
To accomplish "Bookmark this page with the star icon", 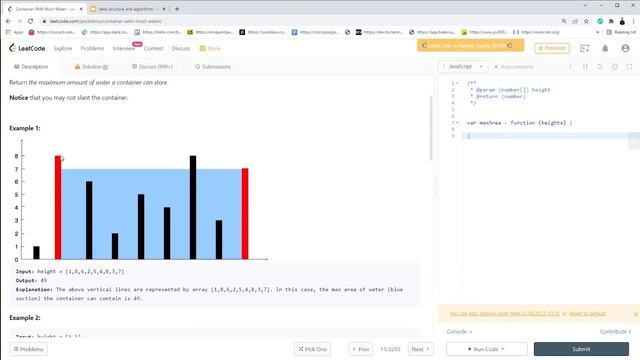I will pyautogui.click(x=586, y=21).
